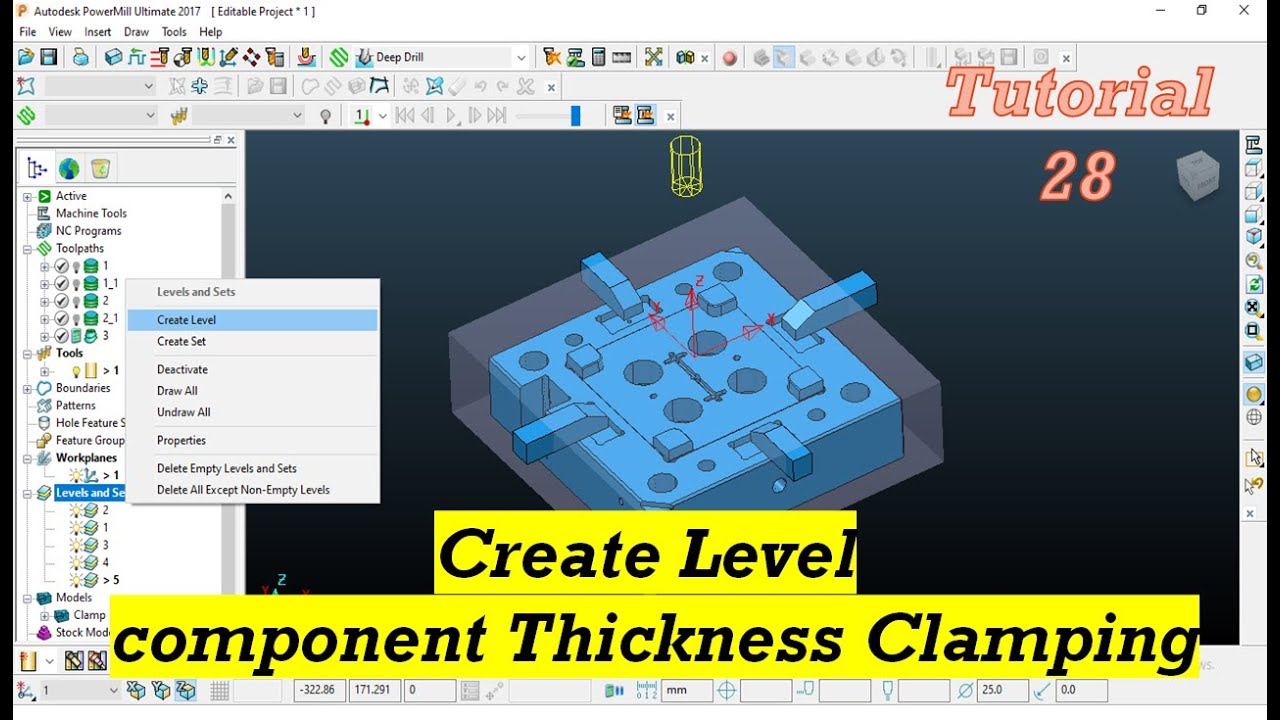Viewport: 1280px width, 720px height.
Task: Collapse the Toolpaths tree node
Action: click(x=28, y=248)
